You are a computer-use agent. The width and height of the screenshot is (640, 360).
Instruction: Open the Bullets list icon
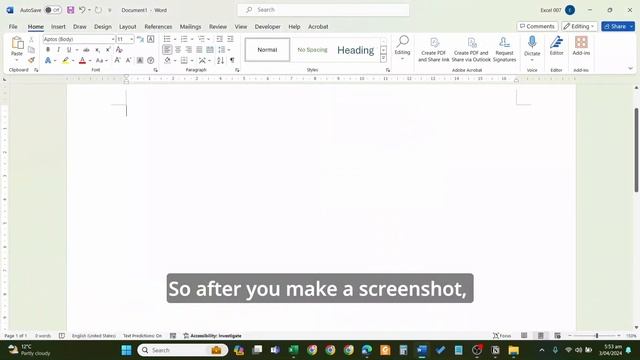coord(167,39)
